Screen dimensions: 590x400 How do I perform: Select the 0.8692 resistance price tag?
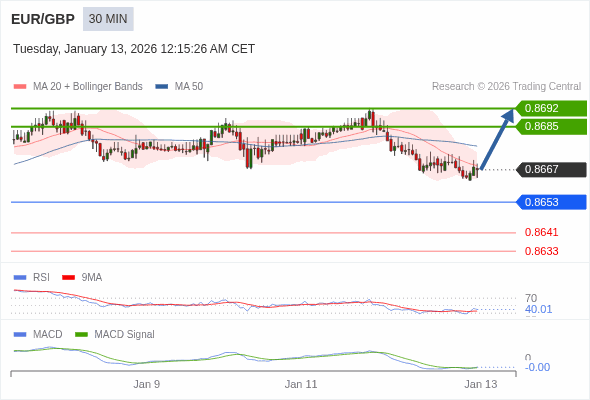pos(552,108)
